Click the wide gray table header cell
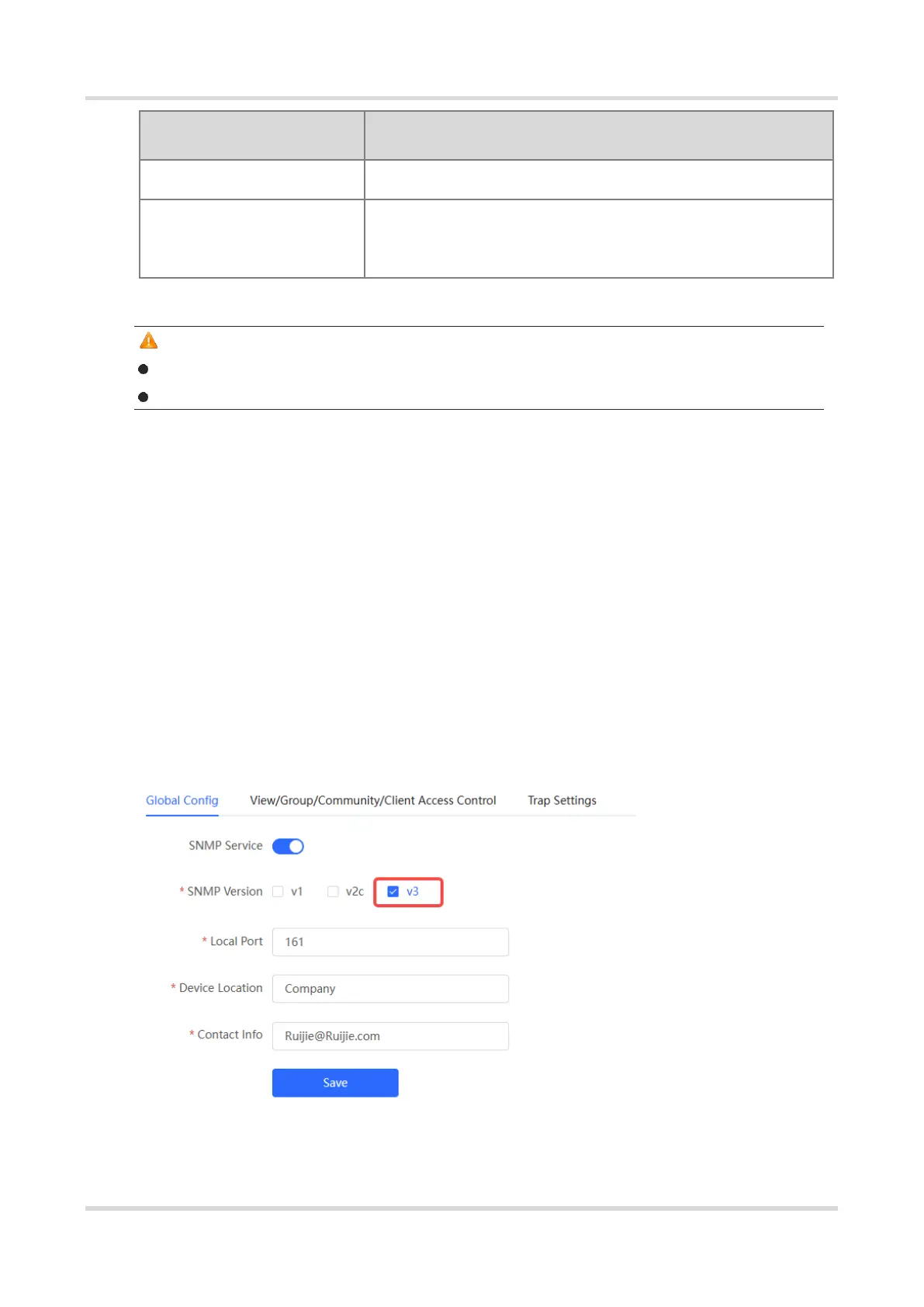 (x=598, y=136)
